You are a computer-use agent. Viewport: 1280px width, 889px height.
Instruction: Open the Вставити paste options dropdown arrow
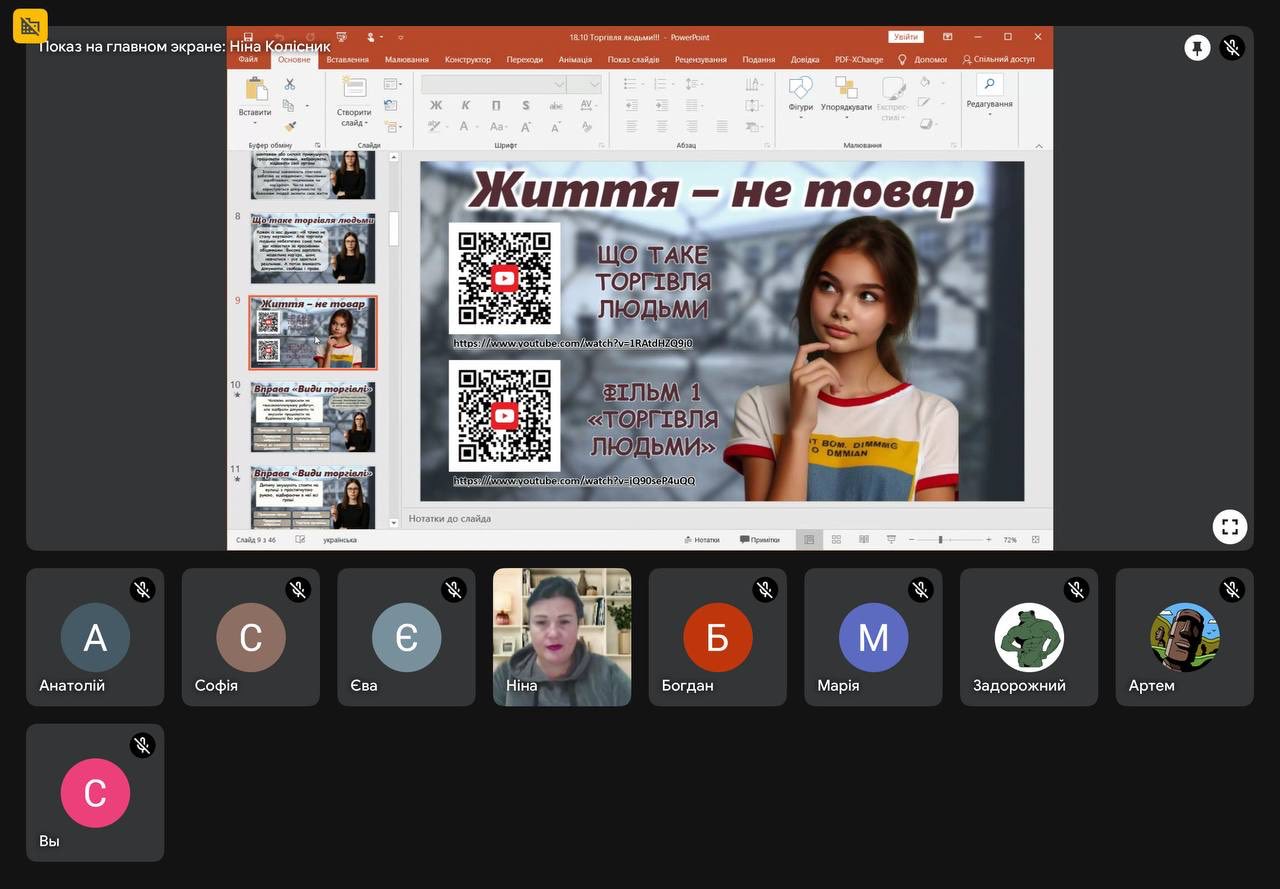tap(256, 123)
